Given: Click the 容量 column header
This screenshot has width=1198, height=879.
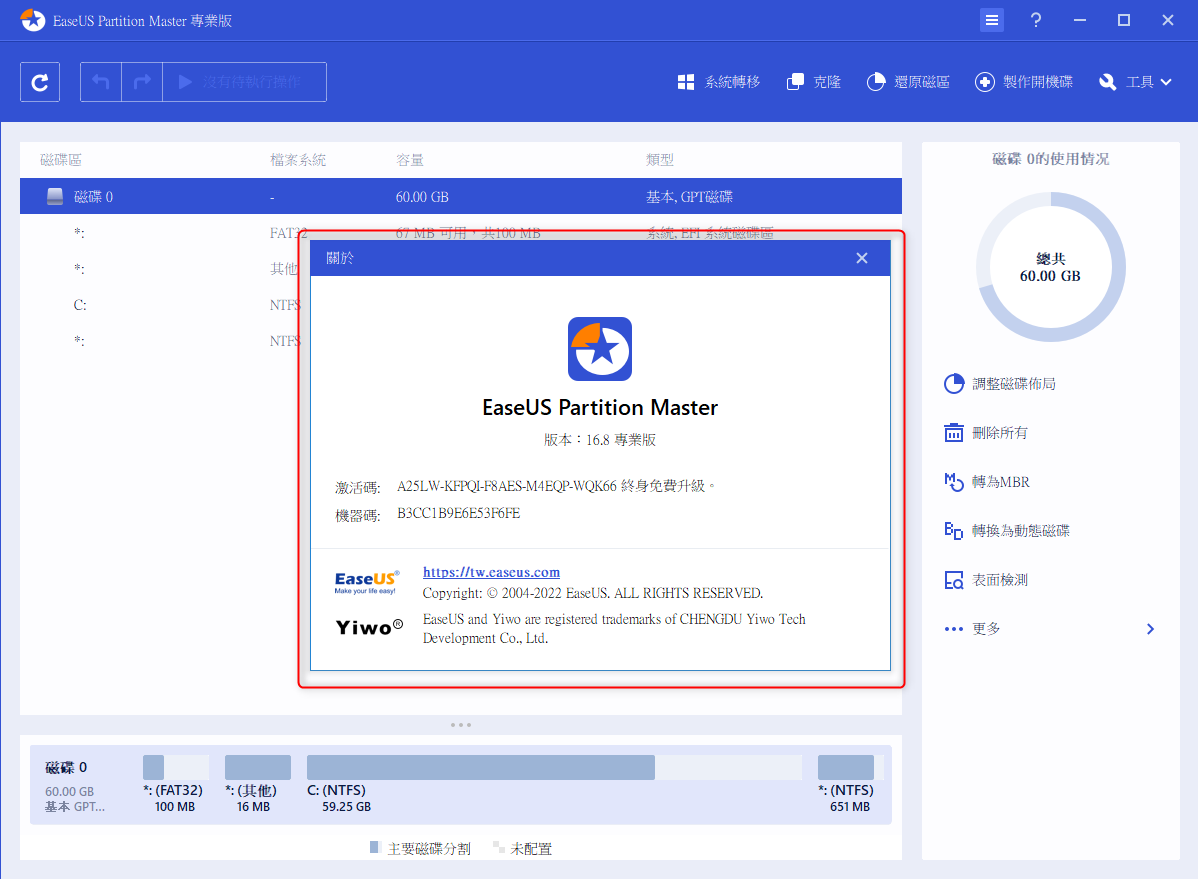Looking at the screenshot, I should point(410,160).
